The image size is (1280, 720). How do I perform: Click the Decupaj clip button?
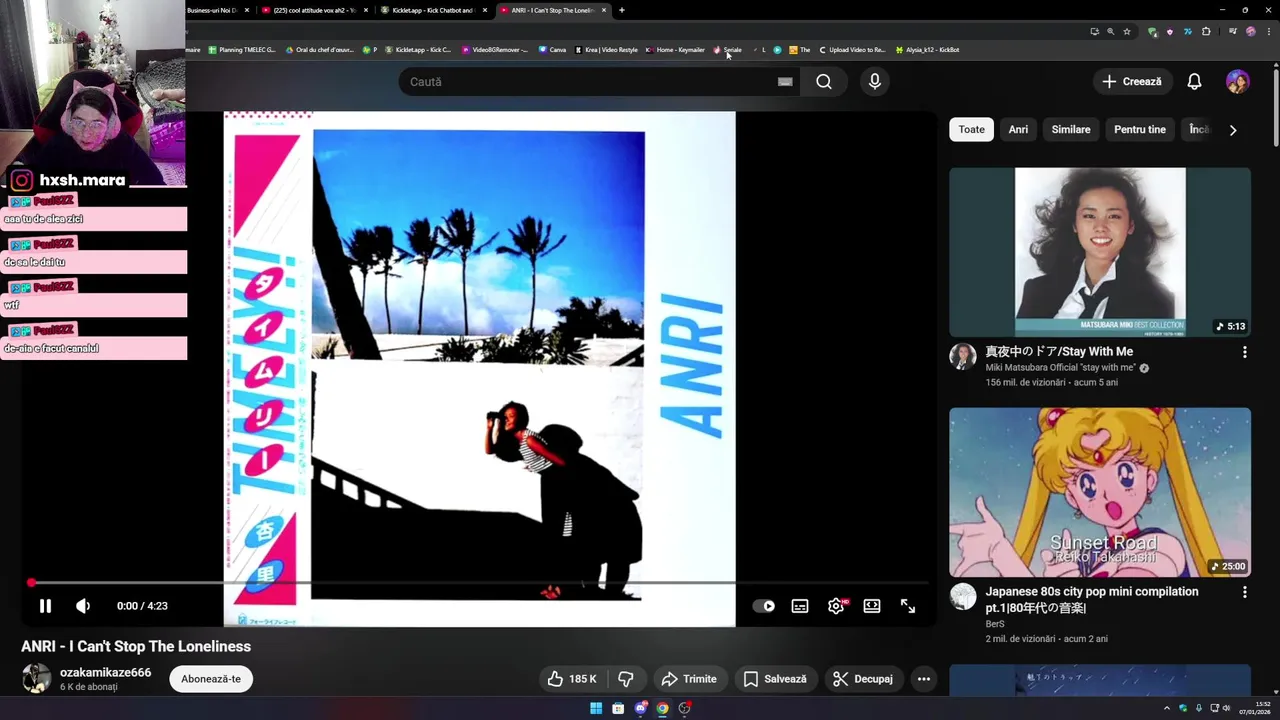862,679
